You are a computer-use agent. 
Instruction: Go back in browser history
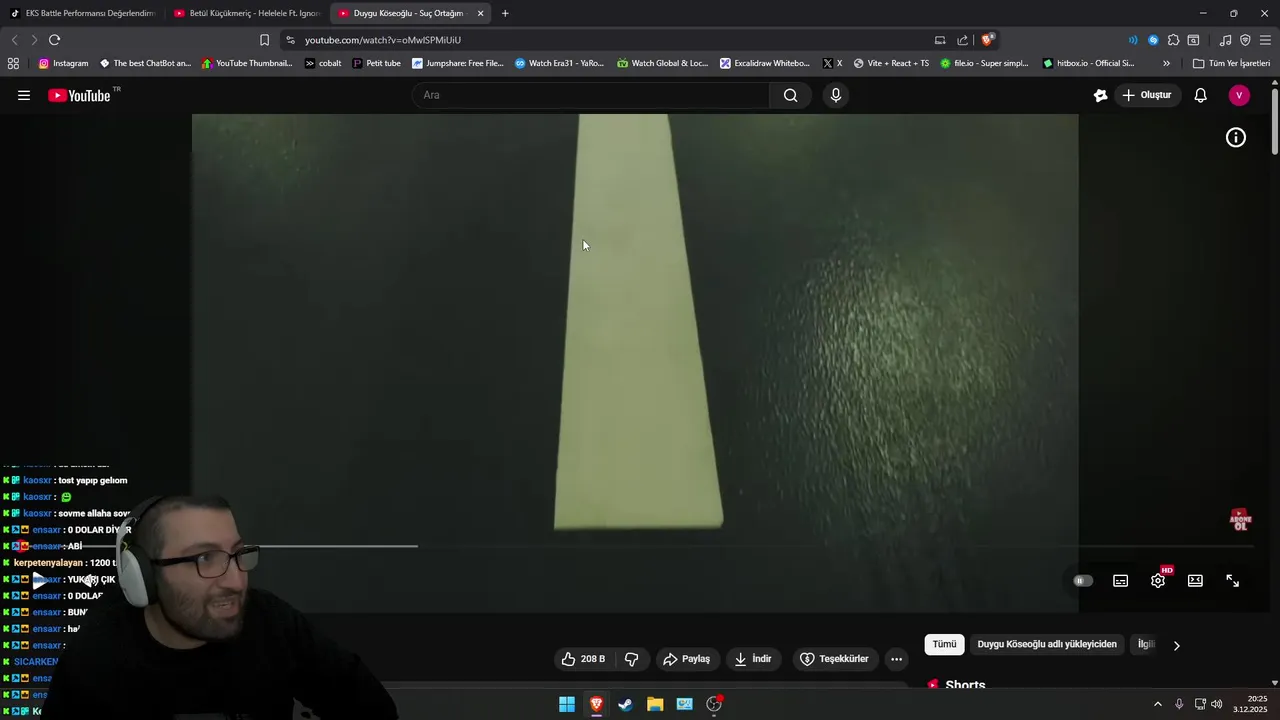click(x=14, y=40)
